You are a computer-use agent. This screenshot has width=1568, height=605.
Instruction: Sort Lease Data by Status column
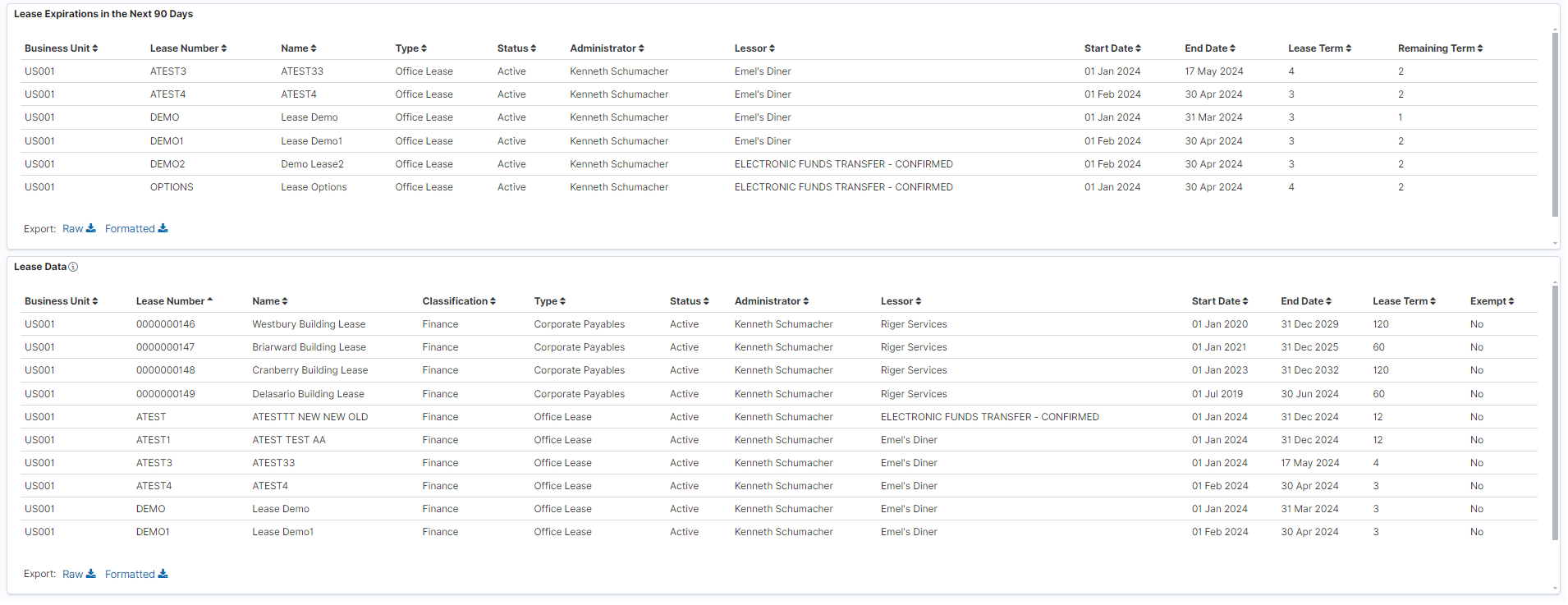[689, 301]
